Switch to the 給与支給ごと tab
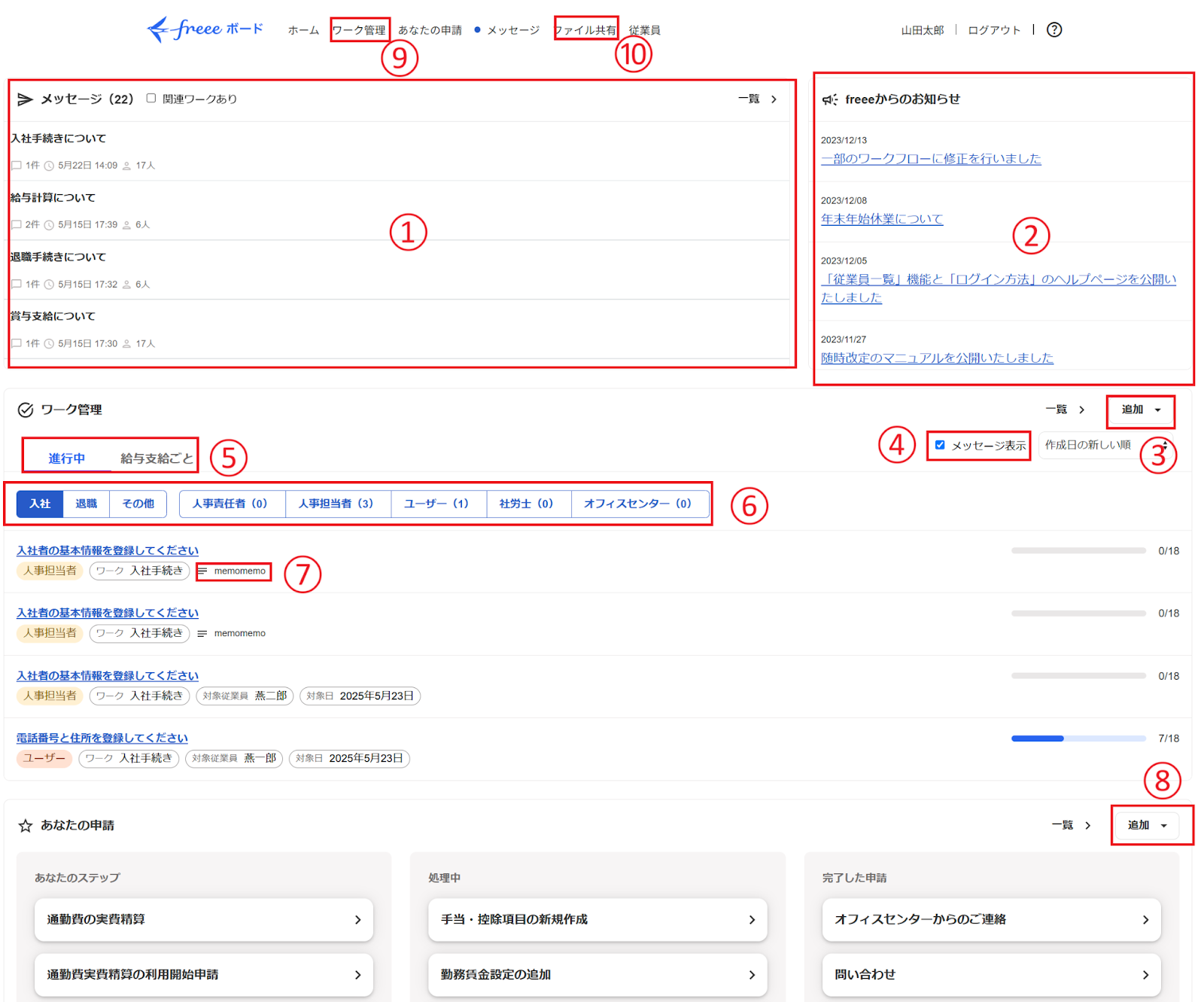Screen dimensions: 1204x1002 click(x=157, y=458)
